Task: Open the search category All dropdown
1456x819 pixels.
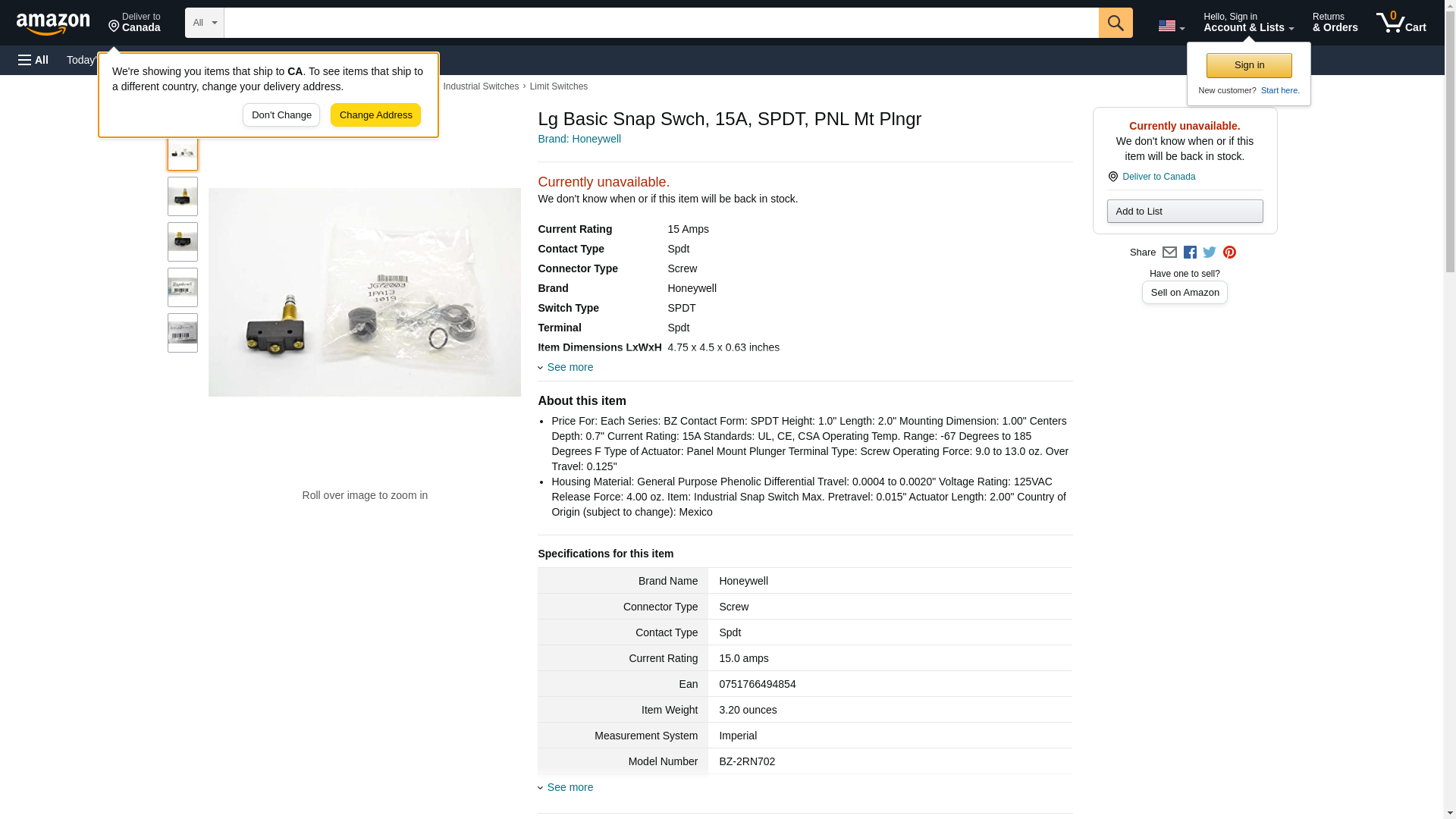Action: (204, 23)
